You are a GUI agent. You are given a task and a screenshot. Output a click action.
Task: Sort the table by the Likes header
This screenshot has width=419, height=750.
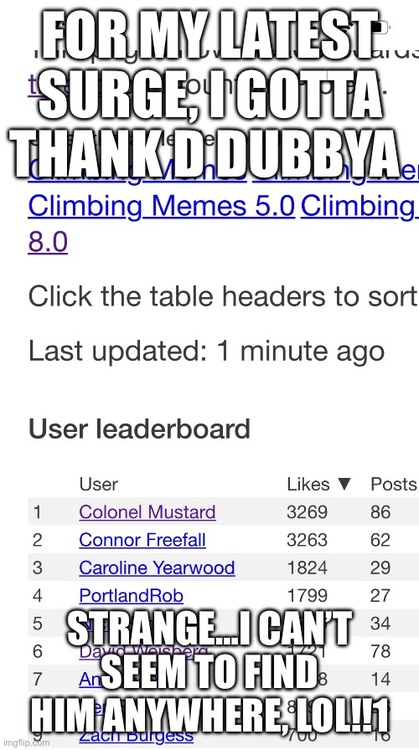(309, 484)
